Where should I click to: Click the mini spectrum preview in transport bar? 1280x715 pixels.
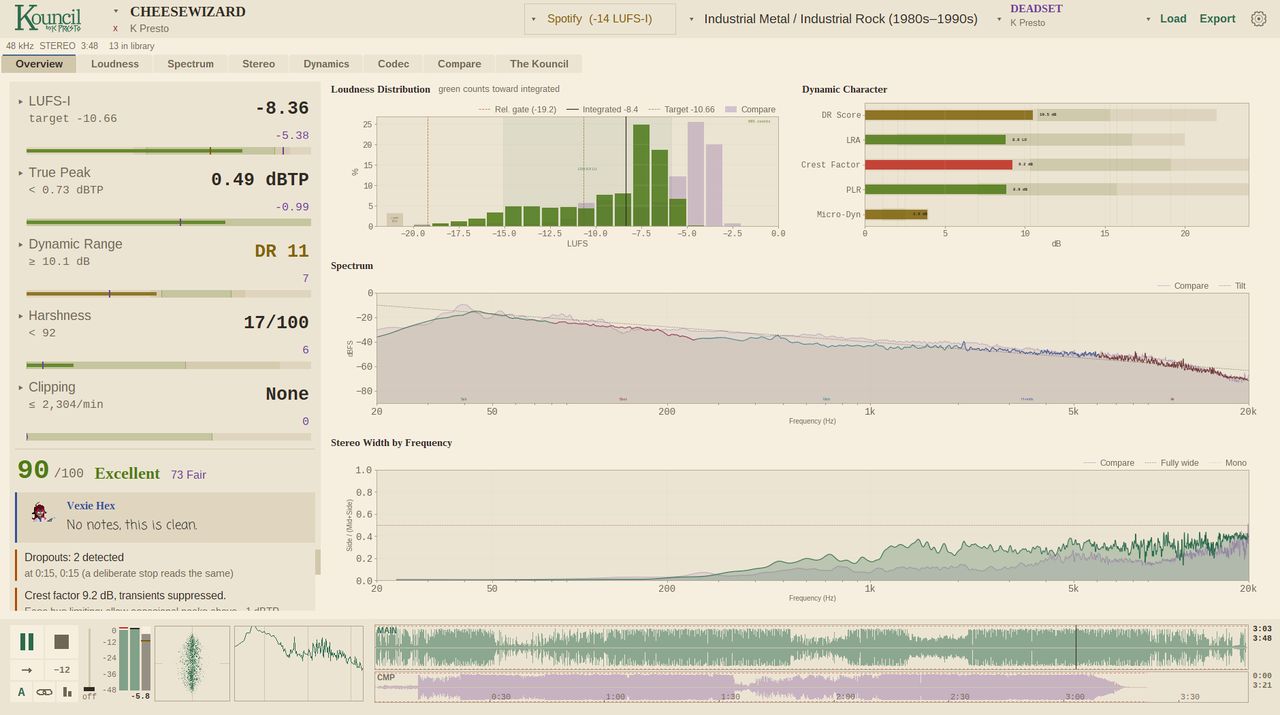pyautogui.click(x=299, y=664)
